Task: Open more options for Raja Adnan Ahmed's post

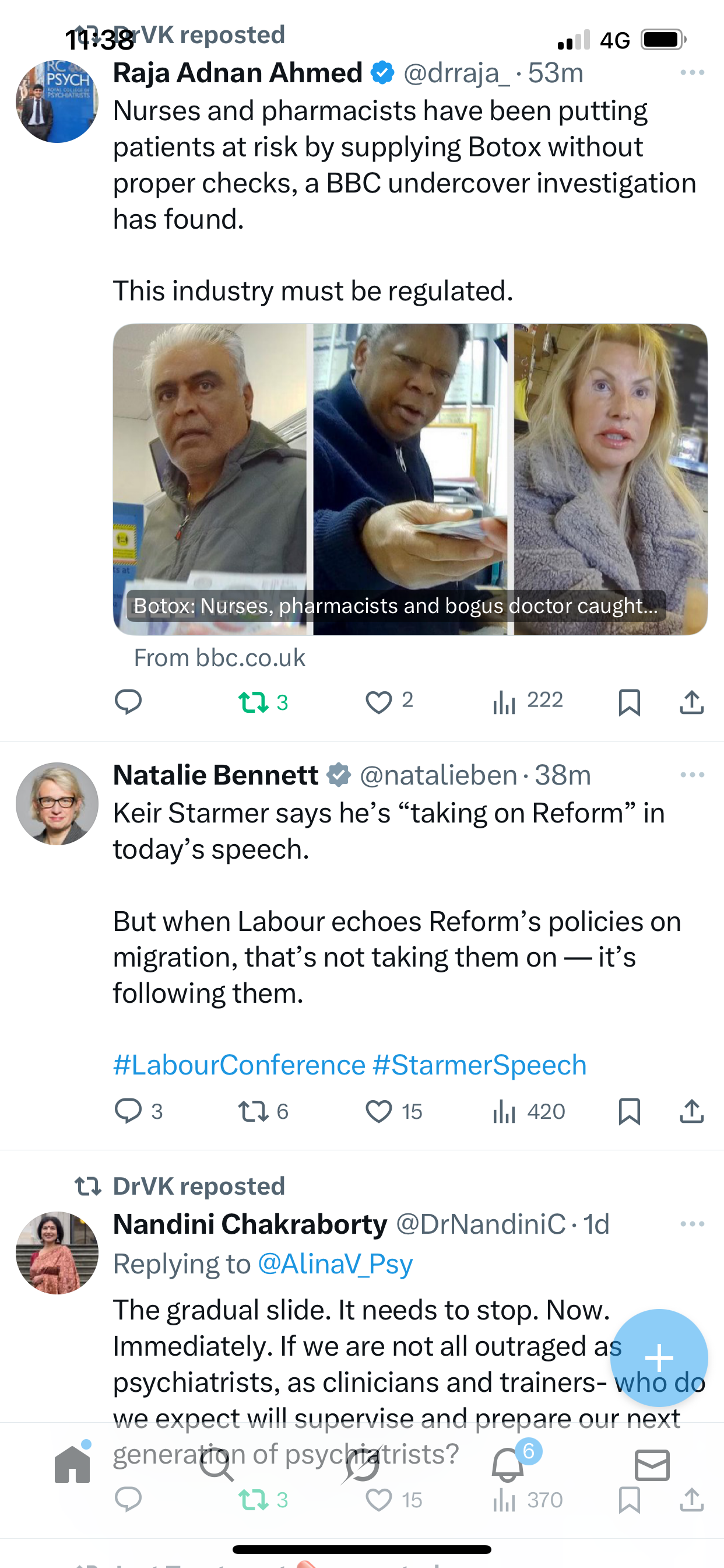Action: click(693, 73)
